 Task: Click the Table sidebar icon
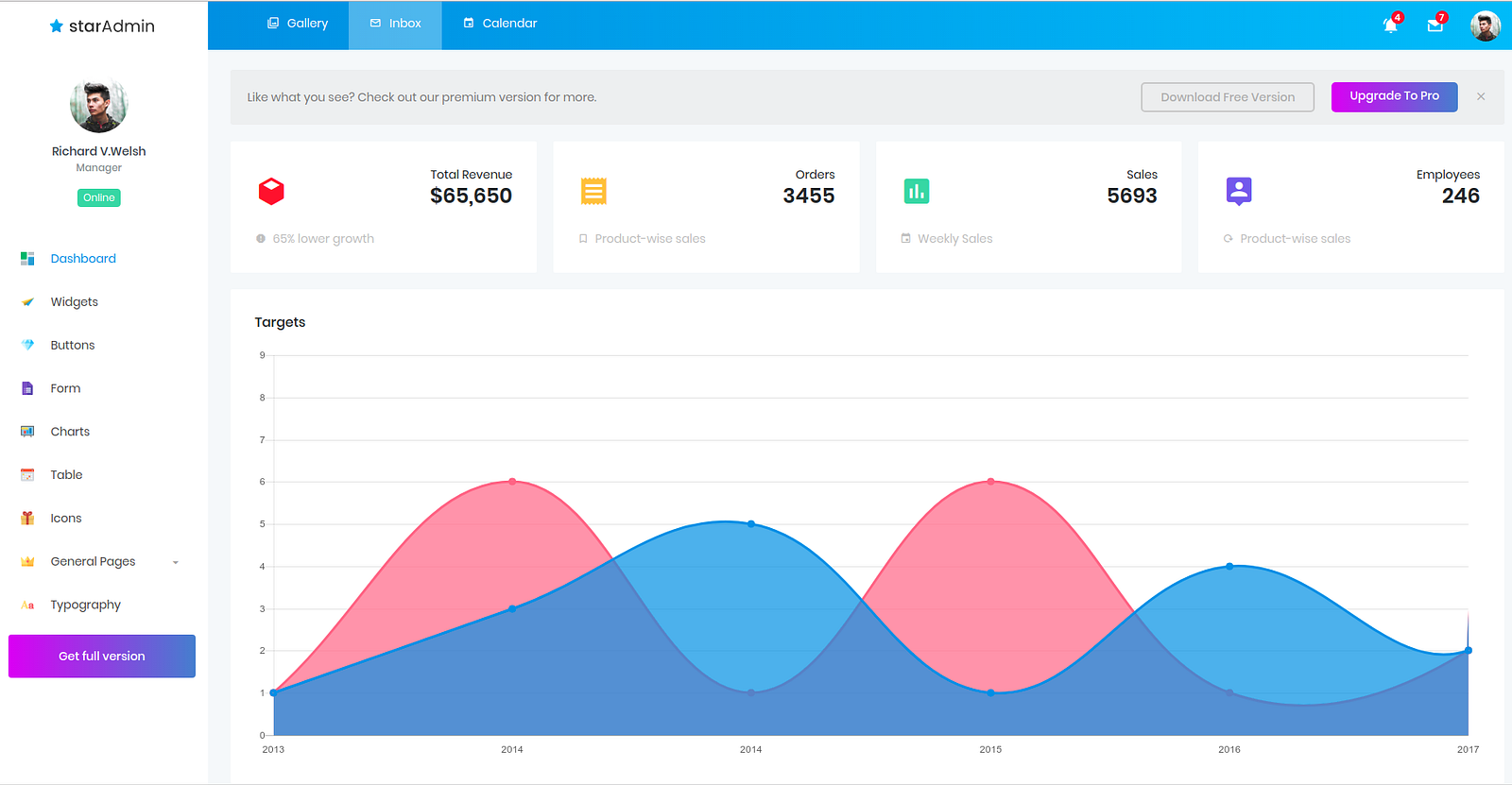pos(27,475)
